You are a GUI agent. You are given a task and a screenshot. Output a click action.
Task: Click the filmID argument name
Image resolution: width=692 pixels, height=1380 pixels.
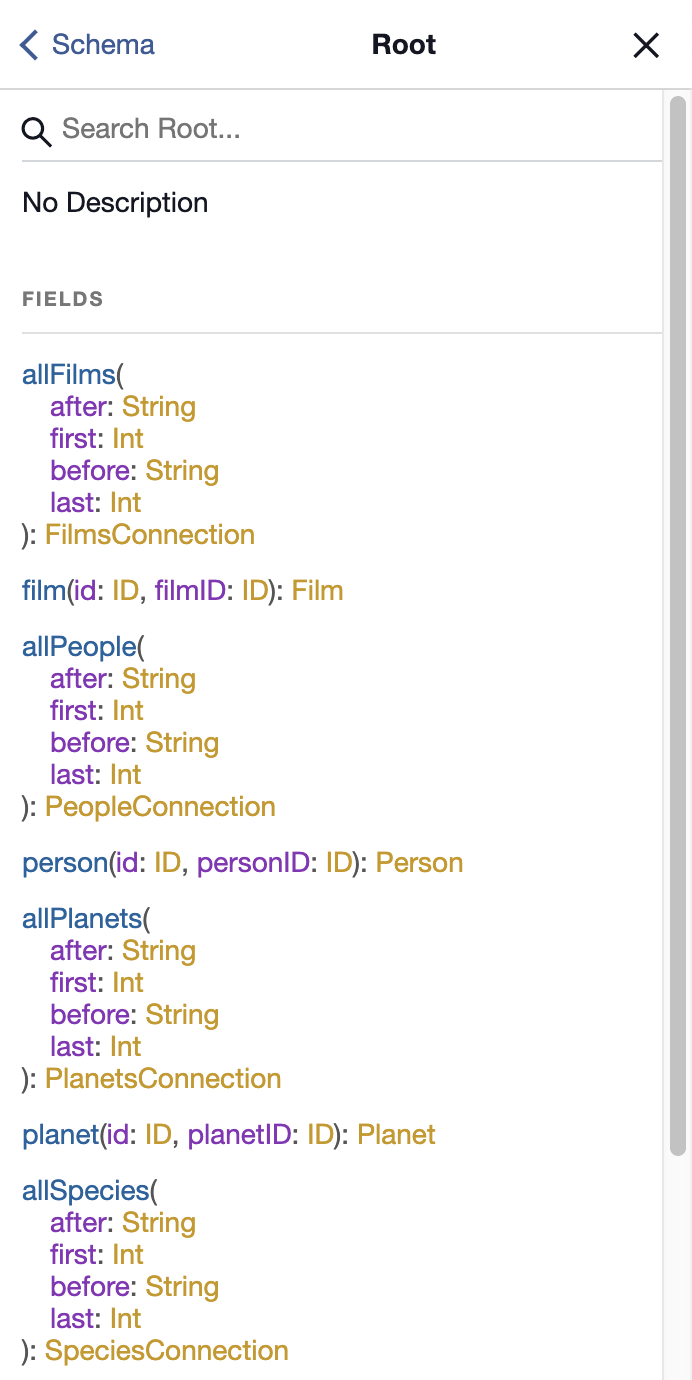pos(191,591)
